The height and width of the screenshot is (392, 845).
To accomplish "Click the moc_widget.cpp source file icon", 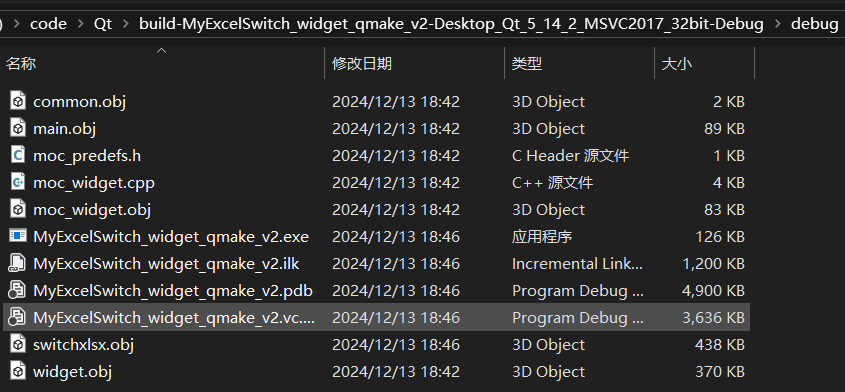I will tap(18, 182).
